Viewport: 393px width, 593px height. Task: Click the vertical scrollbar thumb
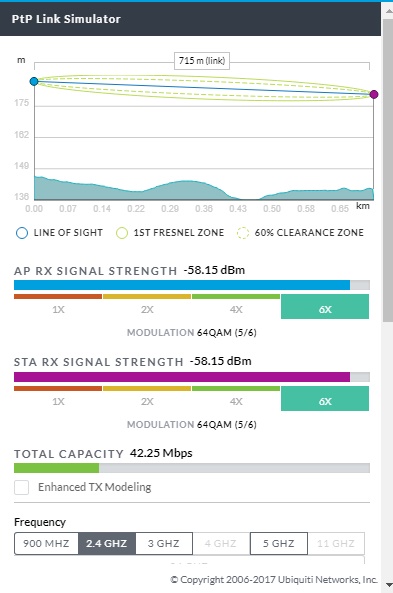tap(388, 170)
